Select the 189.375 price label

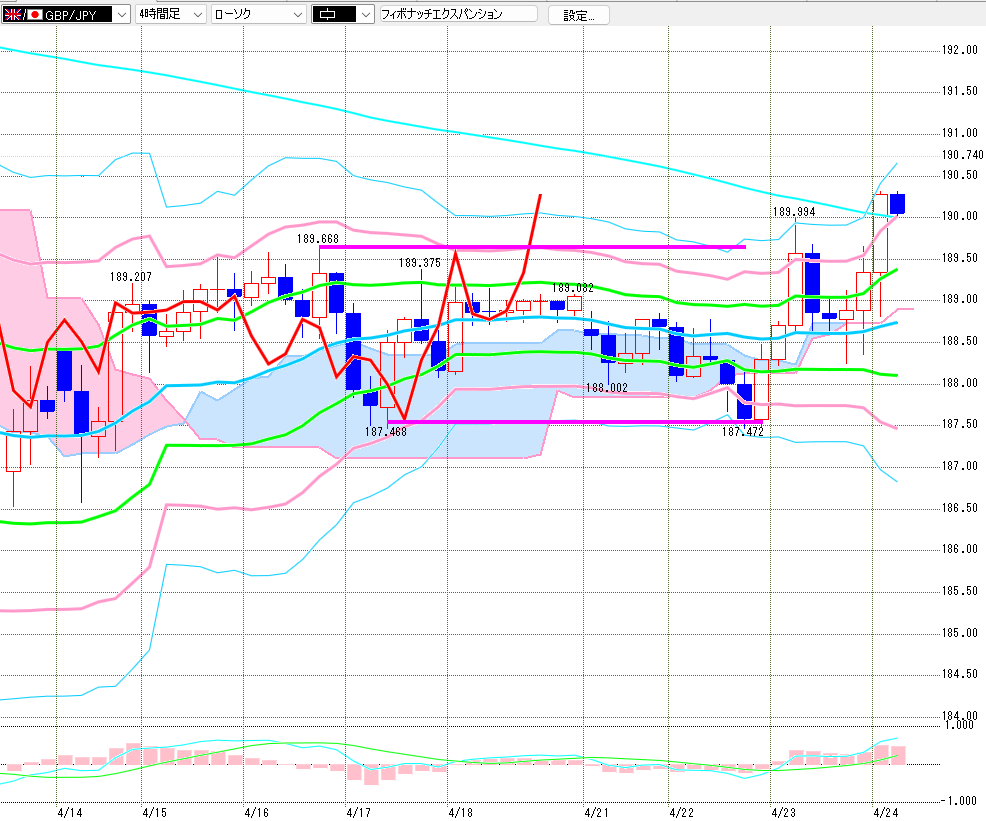[419, 263]
